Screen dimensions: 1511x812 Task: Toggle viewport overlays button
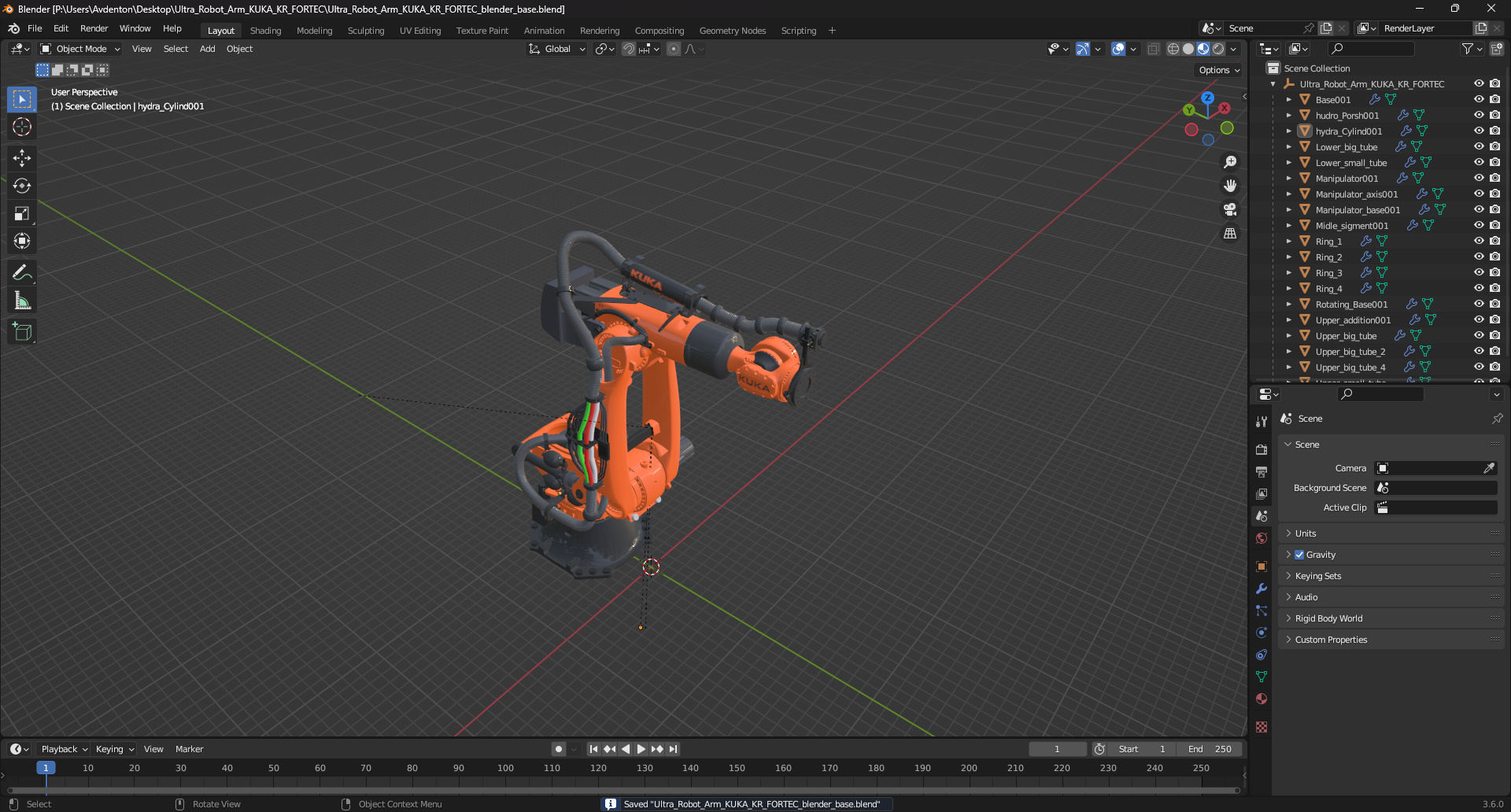1118,49
